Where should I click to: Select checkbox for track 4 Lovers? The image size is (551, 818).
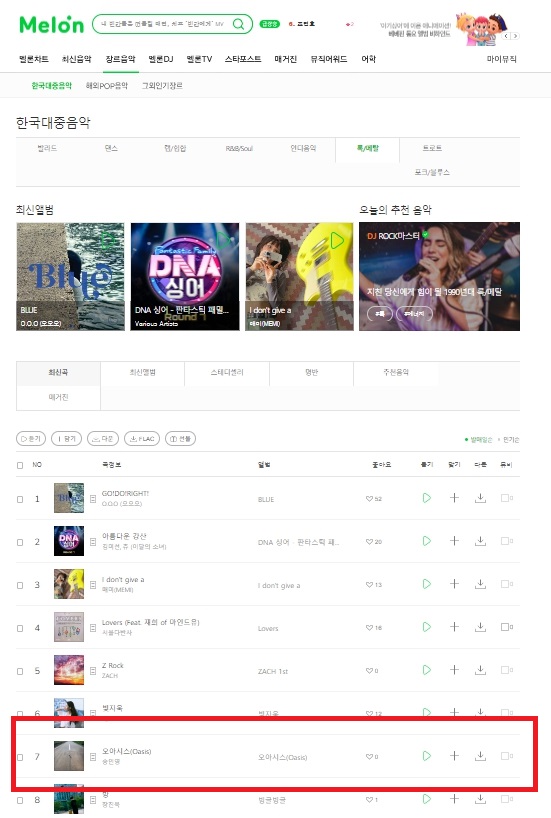[x=20, y=628]
